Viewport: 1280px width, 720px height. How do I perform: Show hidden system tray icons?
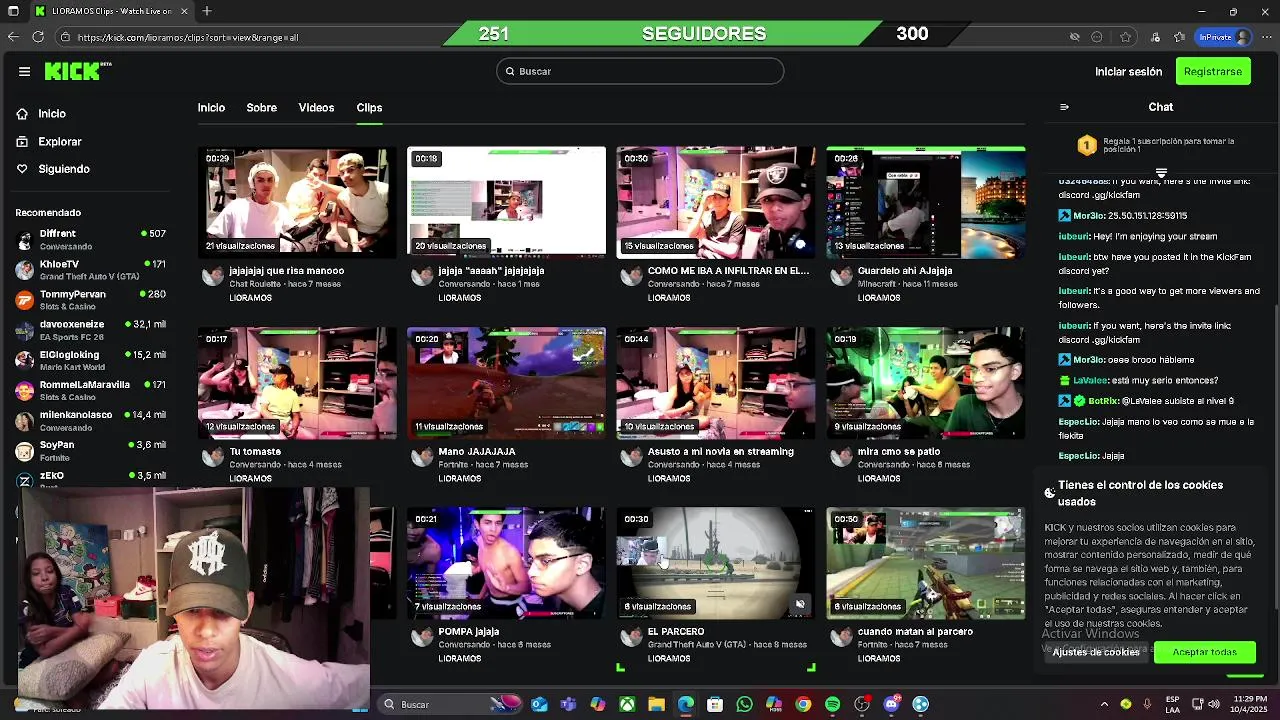click(x=1104, y=704)
